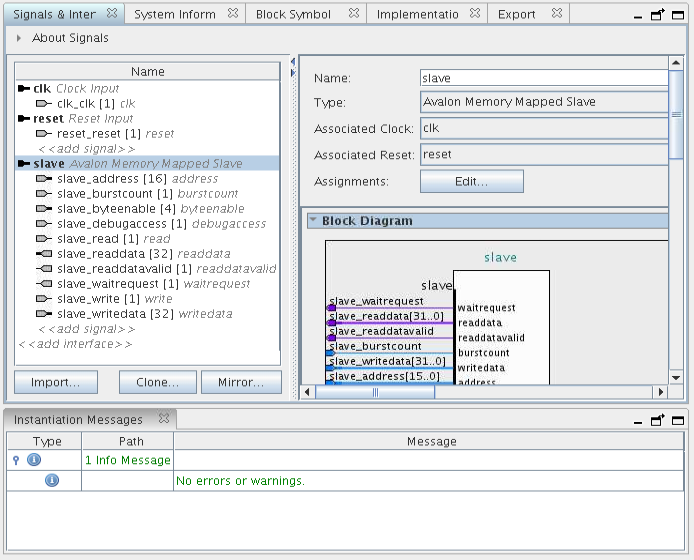
Task: Click the slave interface icon in tree
Action: pyautogui.click(x=25, y=164)
